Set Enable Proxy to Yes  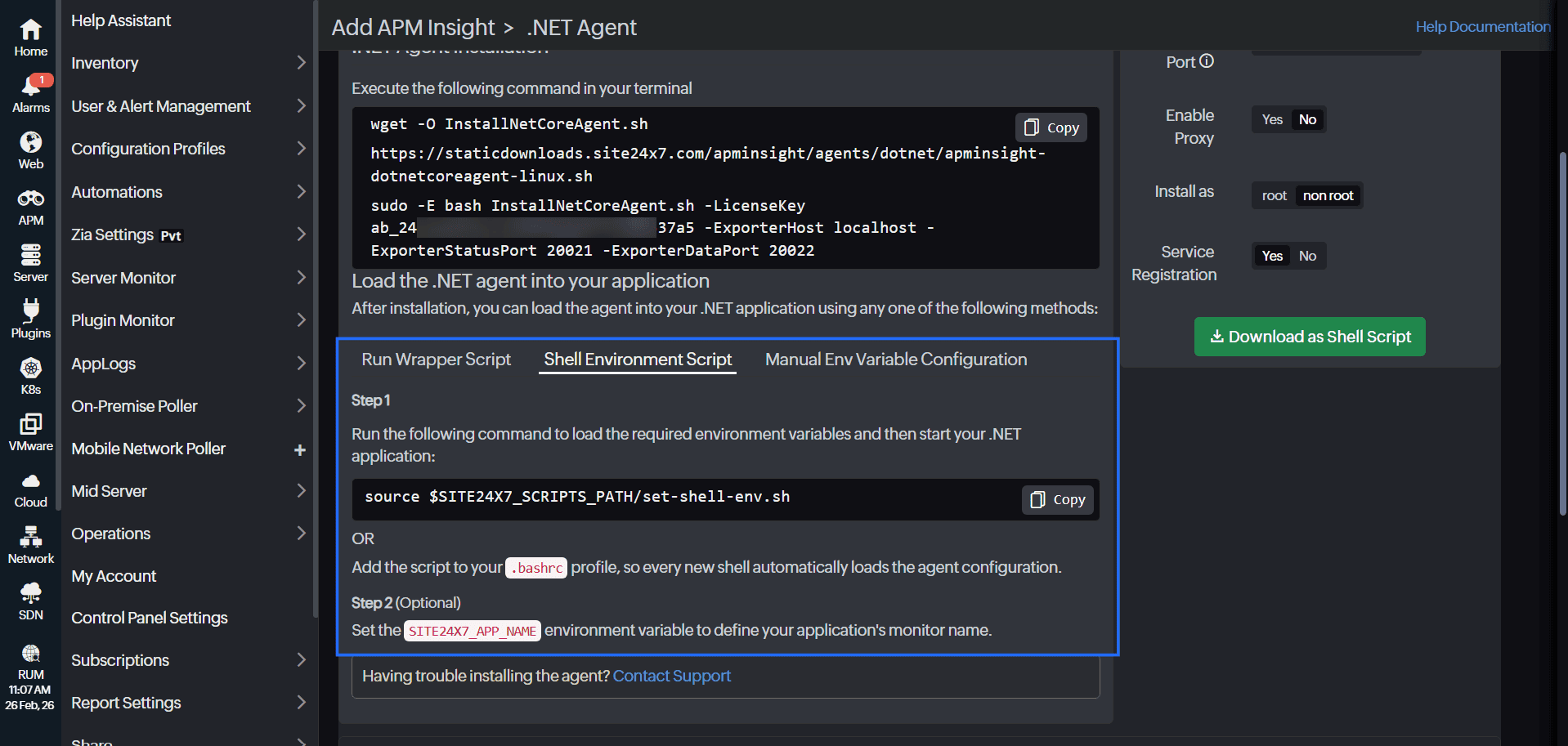[x=1271, y=119]
